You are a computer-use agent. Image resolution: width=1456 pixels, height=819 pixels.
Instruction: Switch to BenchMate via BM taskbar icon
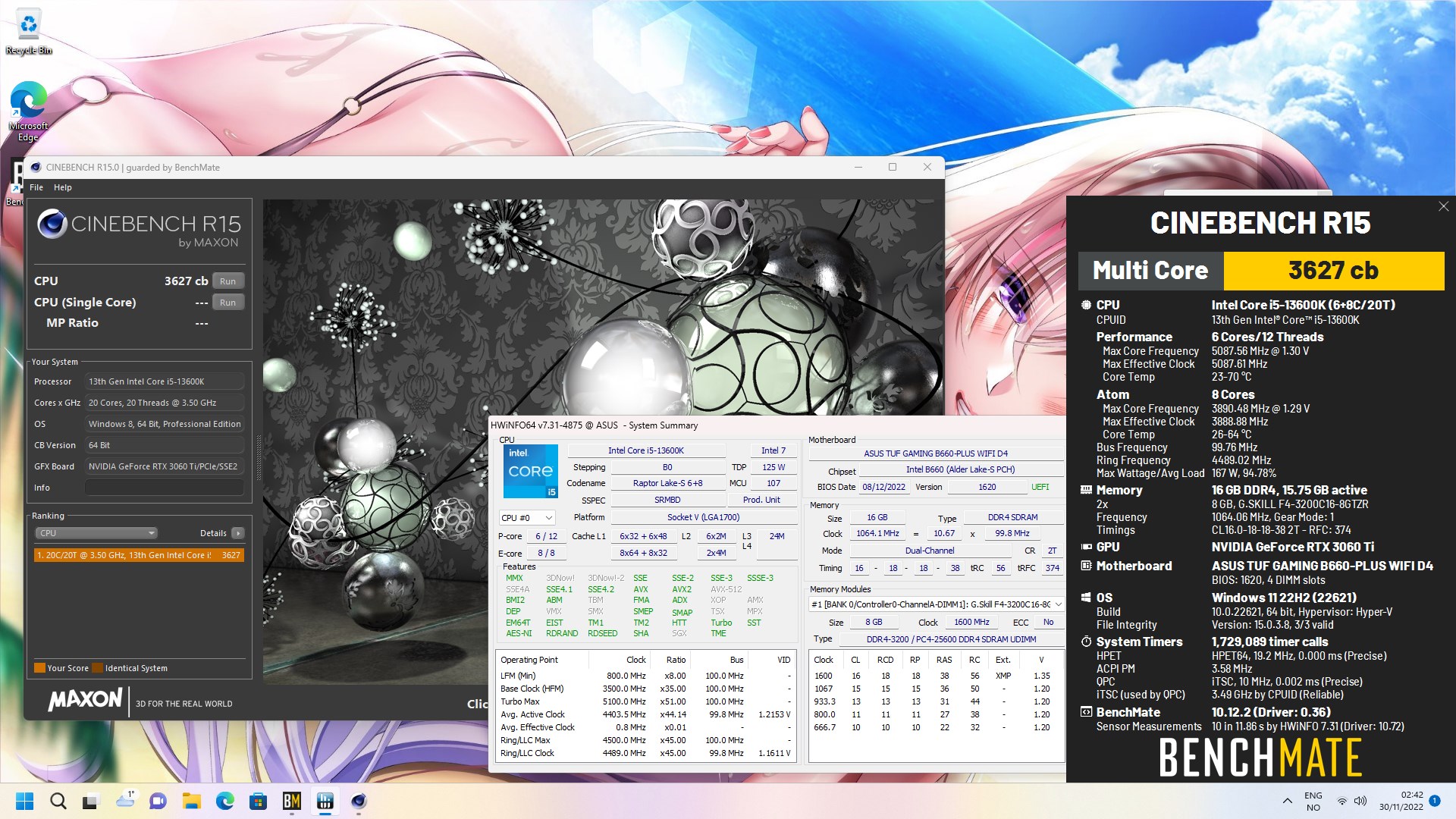point(292,801)
